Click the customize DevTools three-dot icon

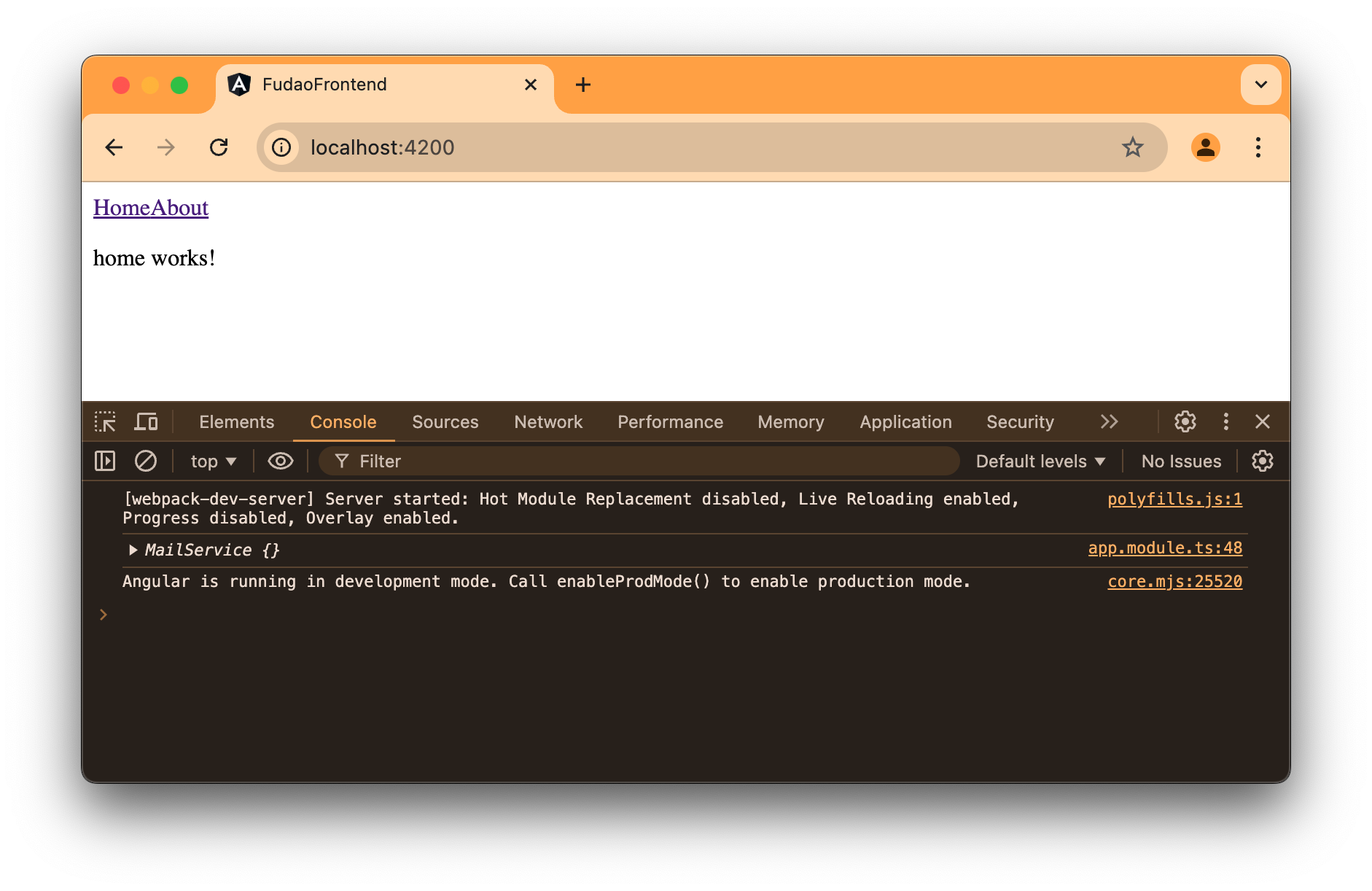click(1226, 421)
